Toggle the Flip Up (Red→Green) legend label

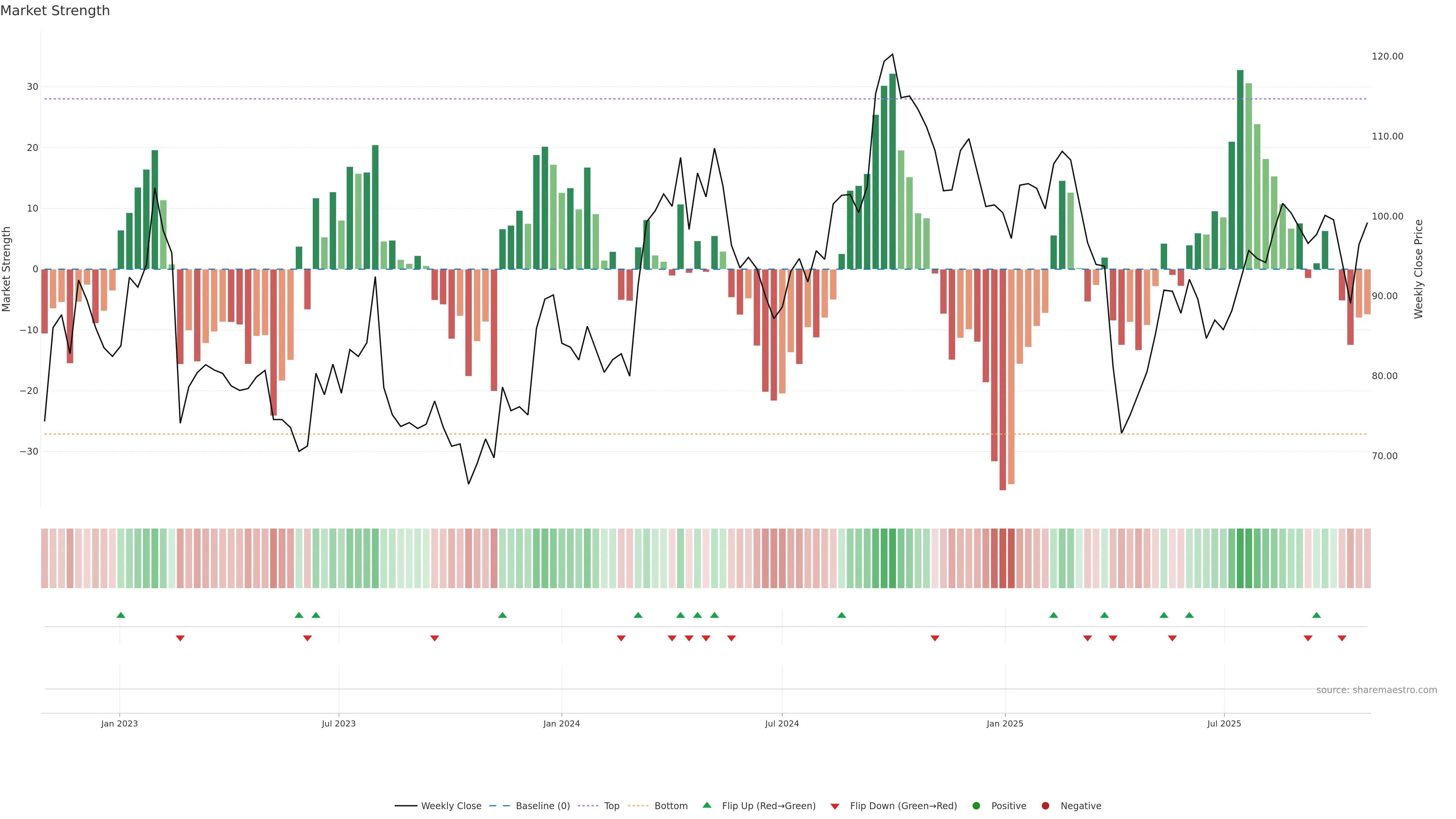769,806
